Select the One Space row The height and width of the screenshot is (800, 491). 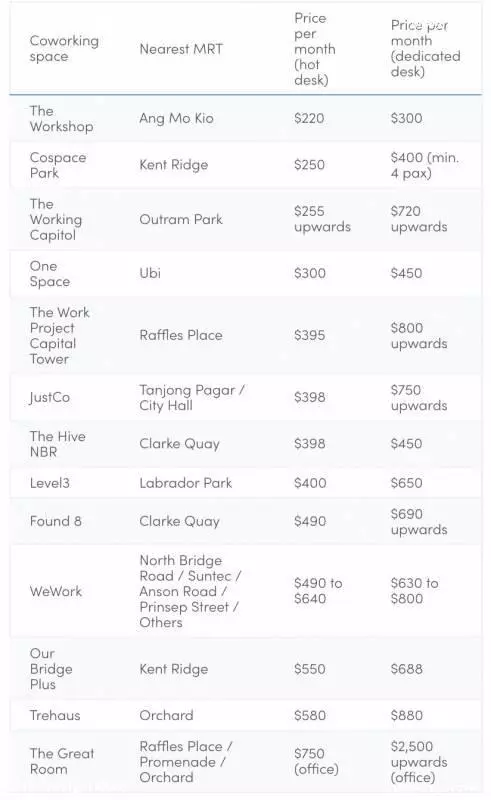click(x=246, y=273)
